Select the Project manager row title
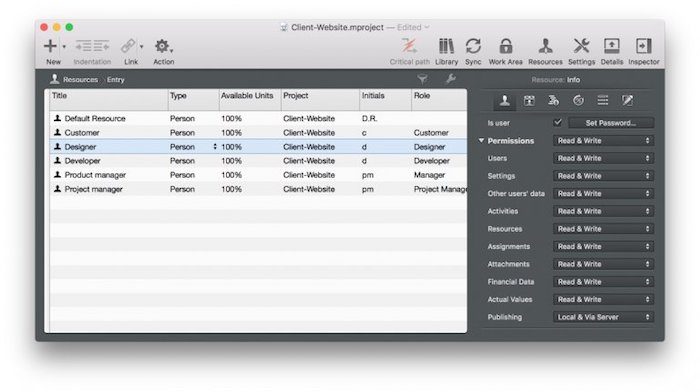 (93, 189)
